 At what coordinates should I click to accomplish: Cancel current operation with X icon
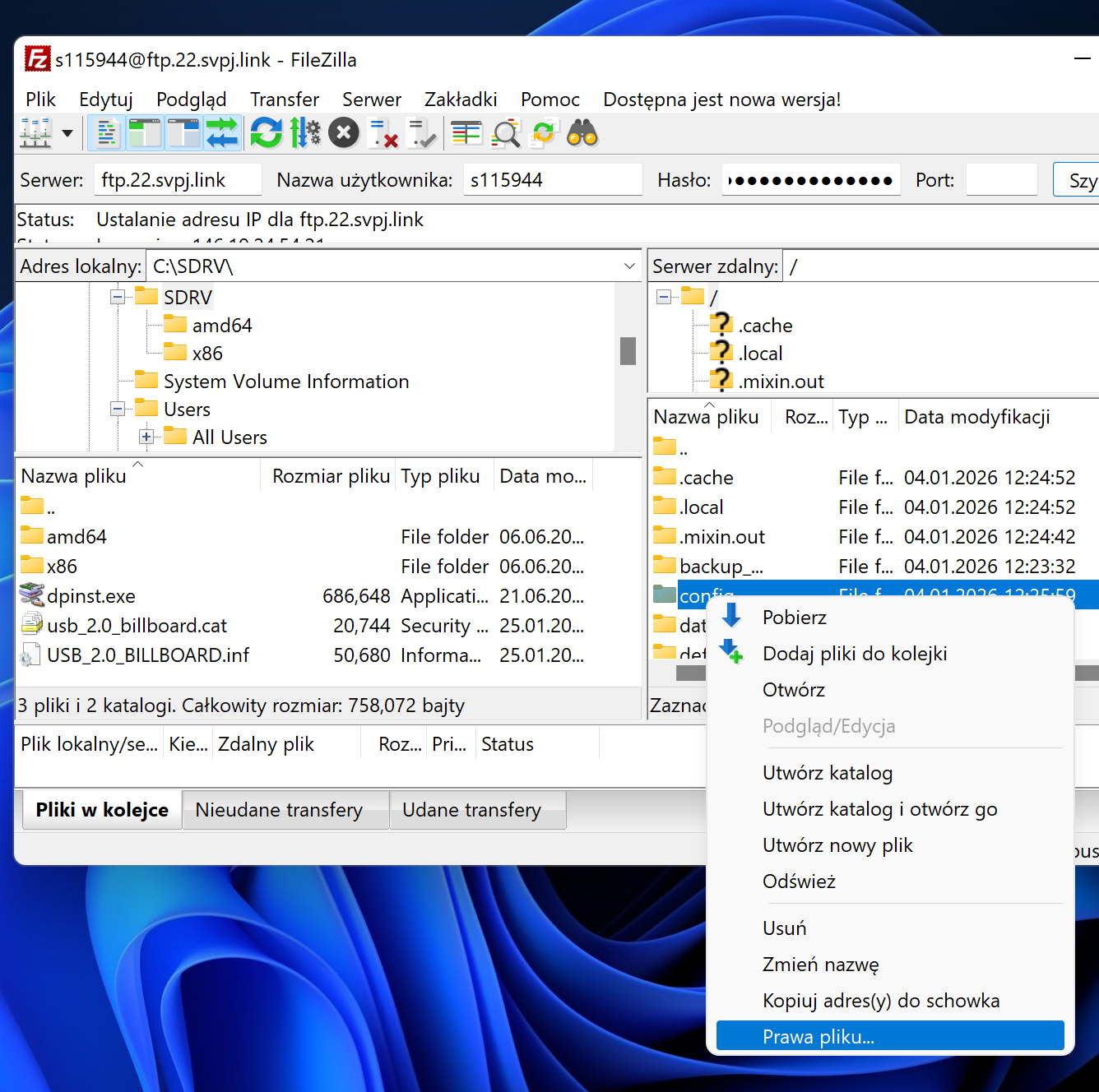pyautogui.click(x=344, y=132)
